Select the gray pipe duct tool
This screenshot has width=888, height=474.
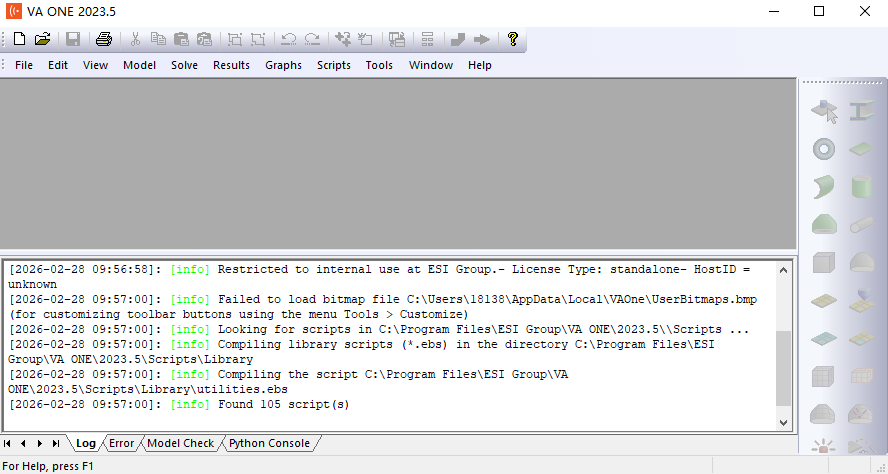click(861, 225)
